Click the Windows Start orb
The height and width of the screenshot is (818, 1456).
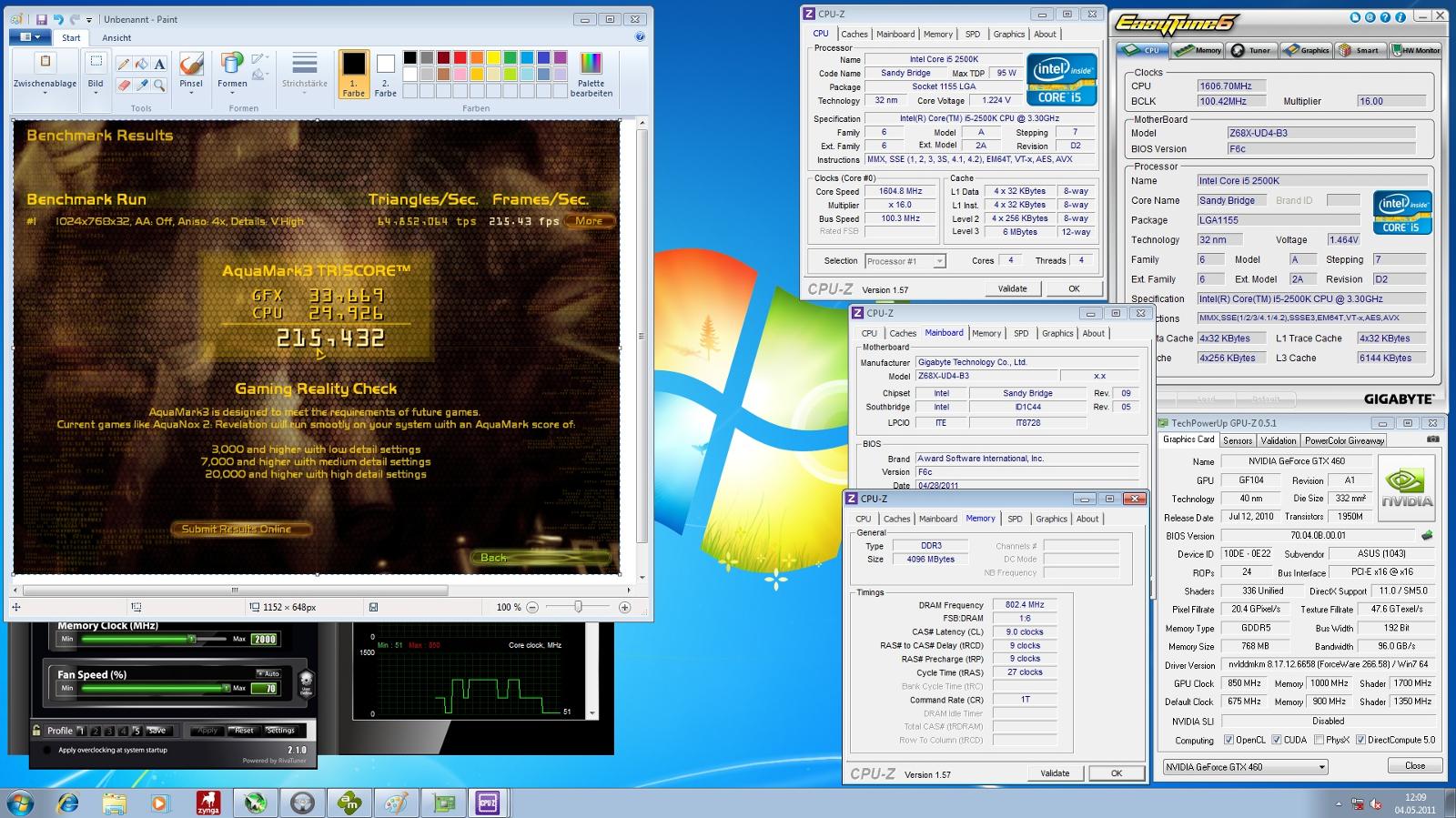(x=19, y=803)
